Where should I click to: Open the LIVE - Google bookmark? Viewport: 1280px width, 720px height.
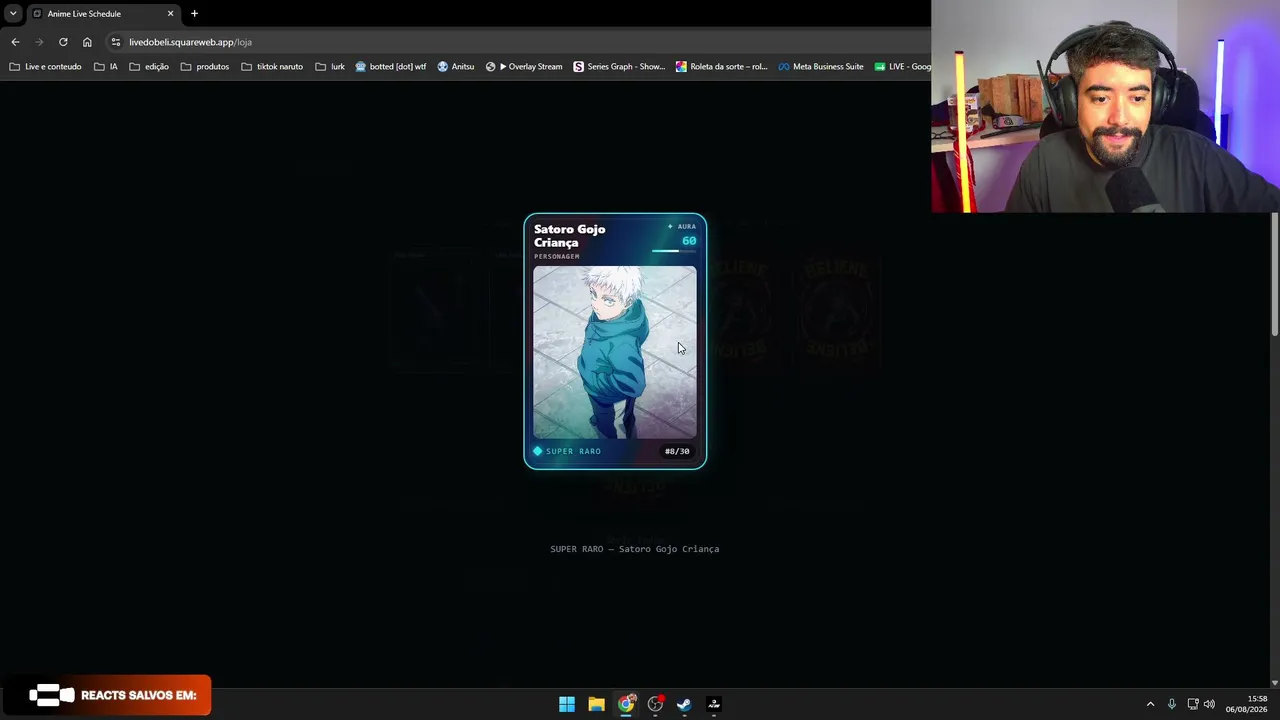pos(903,67)
